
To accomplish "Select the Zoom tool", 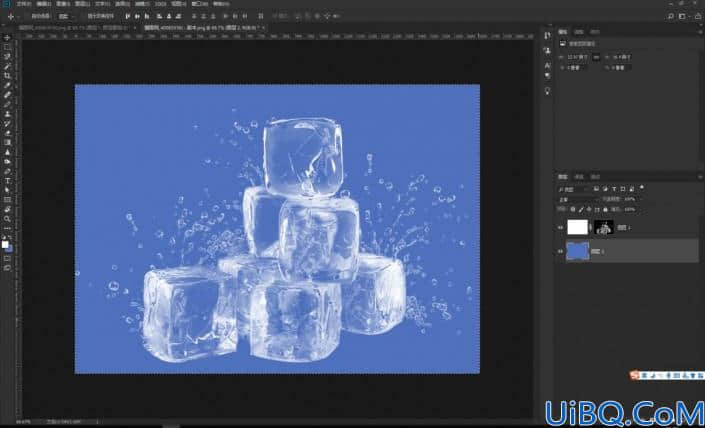I will pyautogui.click(x=7, y=218).
